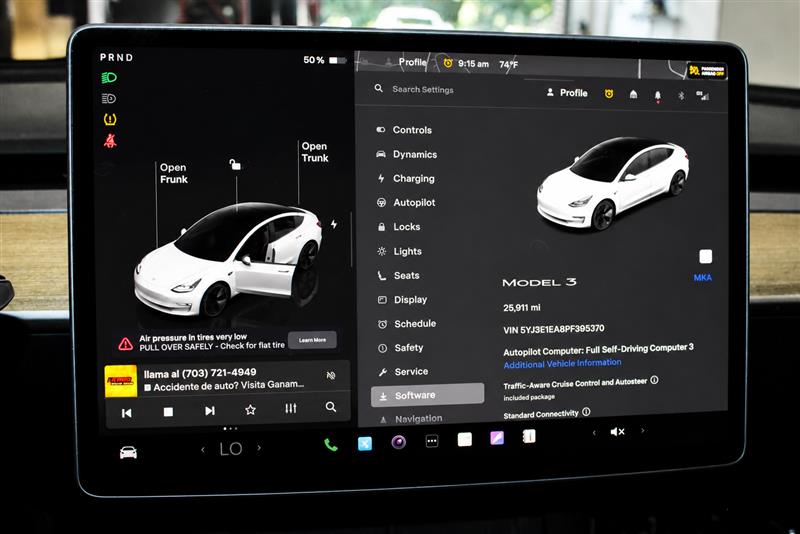Tap the VIN 5YJ3E1EA8PF395370 text
The height and width of the screenshot is (534, 800).
click(554, 329)
